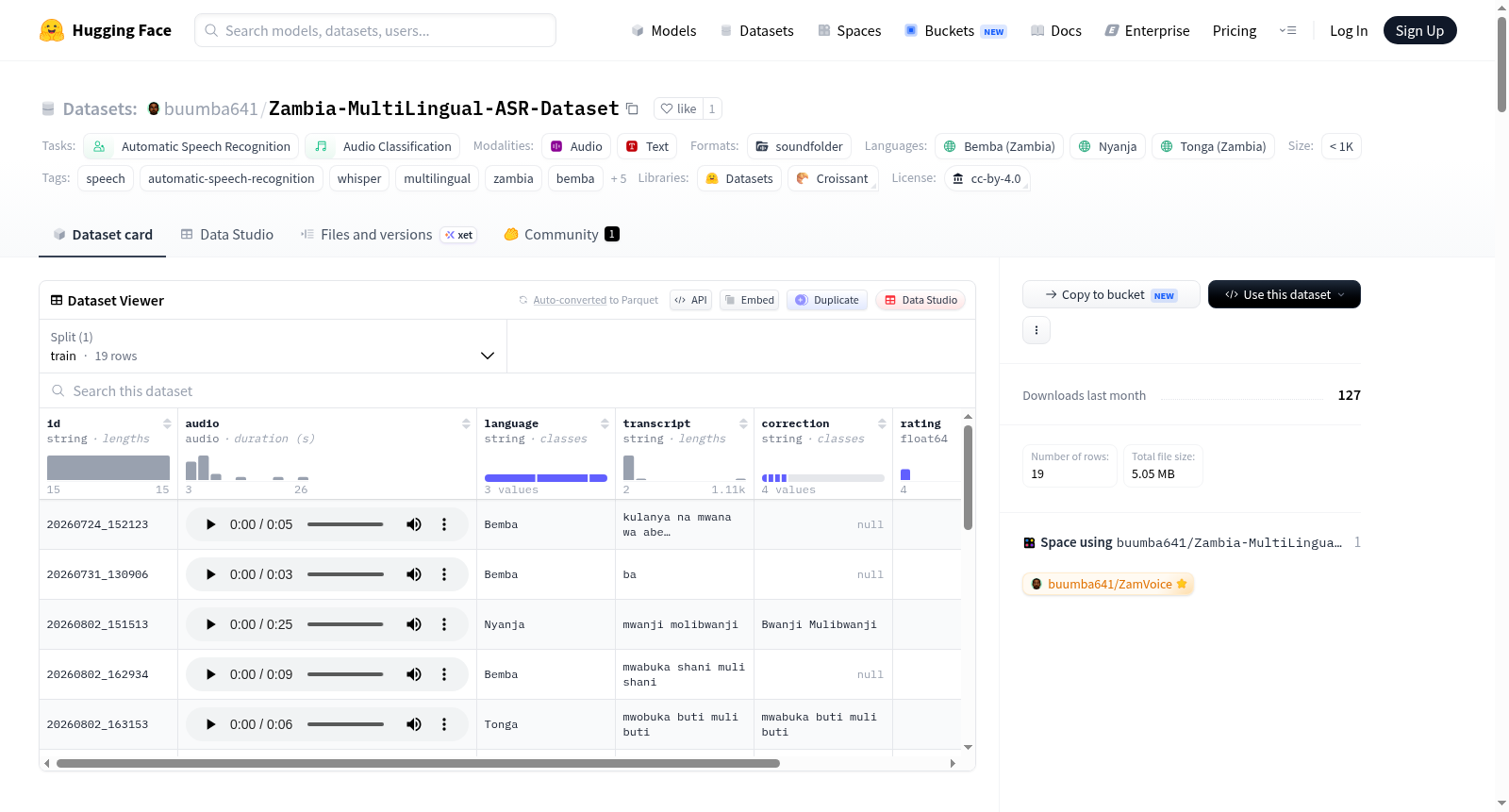Sort by the correction column
This screenshot has height=812, width=1509.
[x=882, y=423]
